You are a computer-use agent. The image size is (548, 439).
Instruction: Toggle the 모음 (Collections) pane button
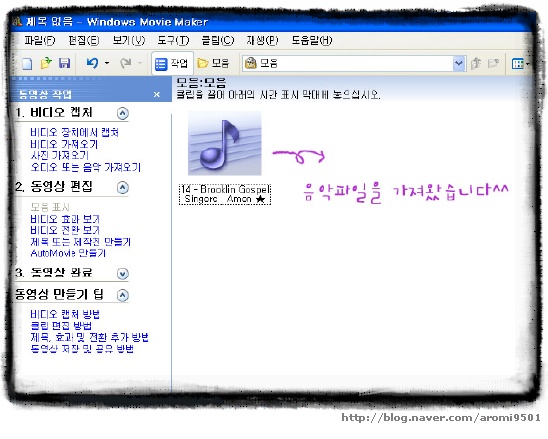213,64
